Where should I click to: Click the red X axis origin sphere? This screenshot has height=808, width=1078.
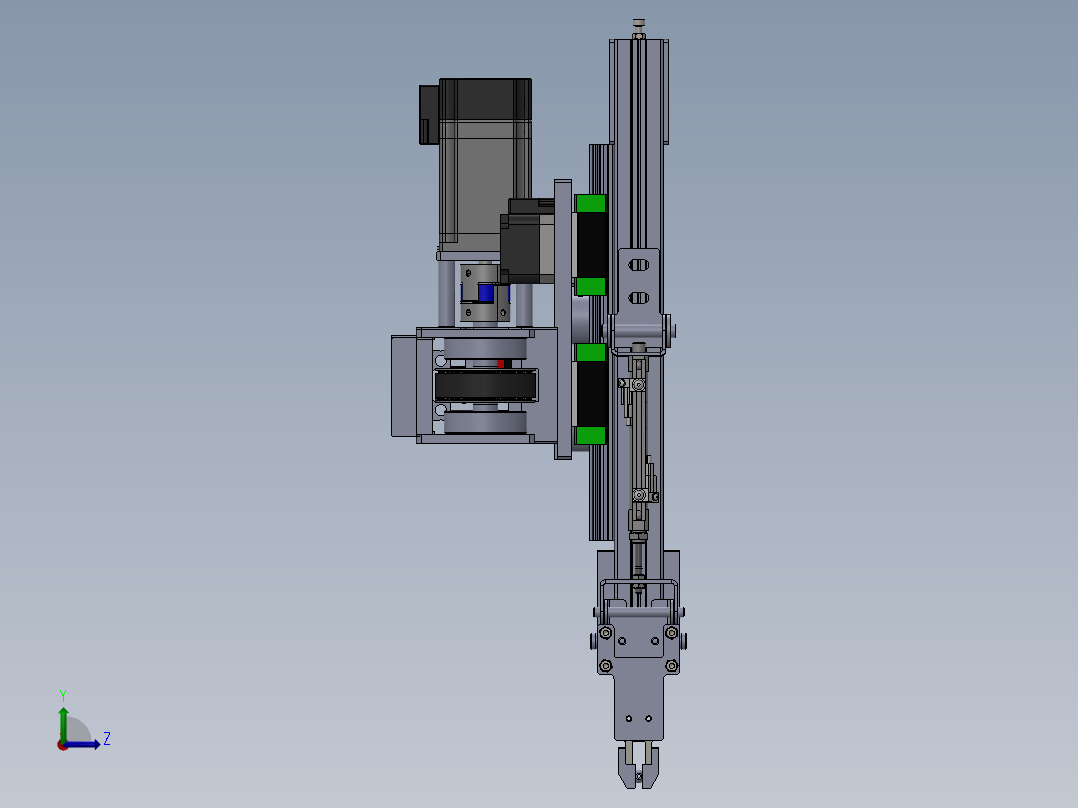coord(63,747)
